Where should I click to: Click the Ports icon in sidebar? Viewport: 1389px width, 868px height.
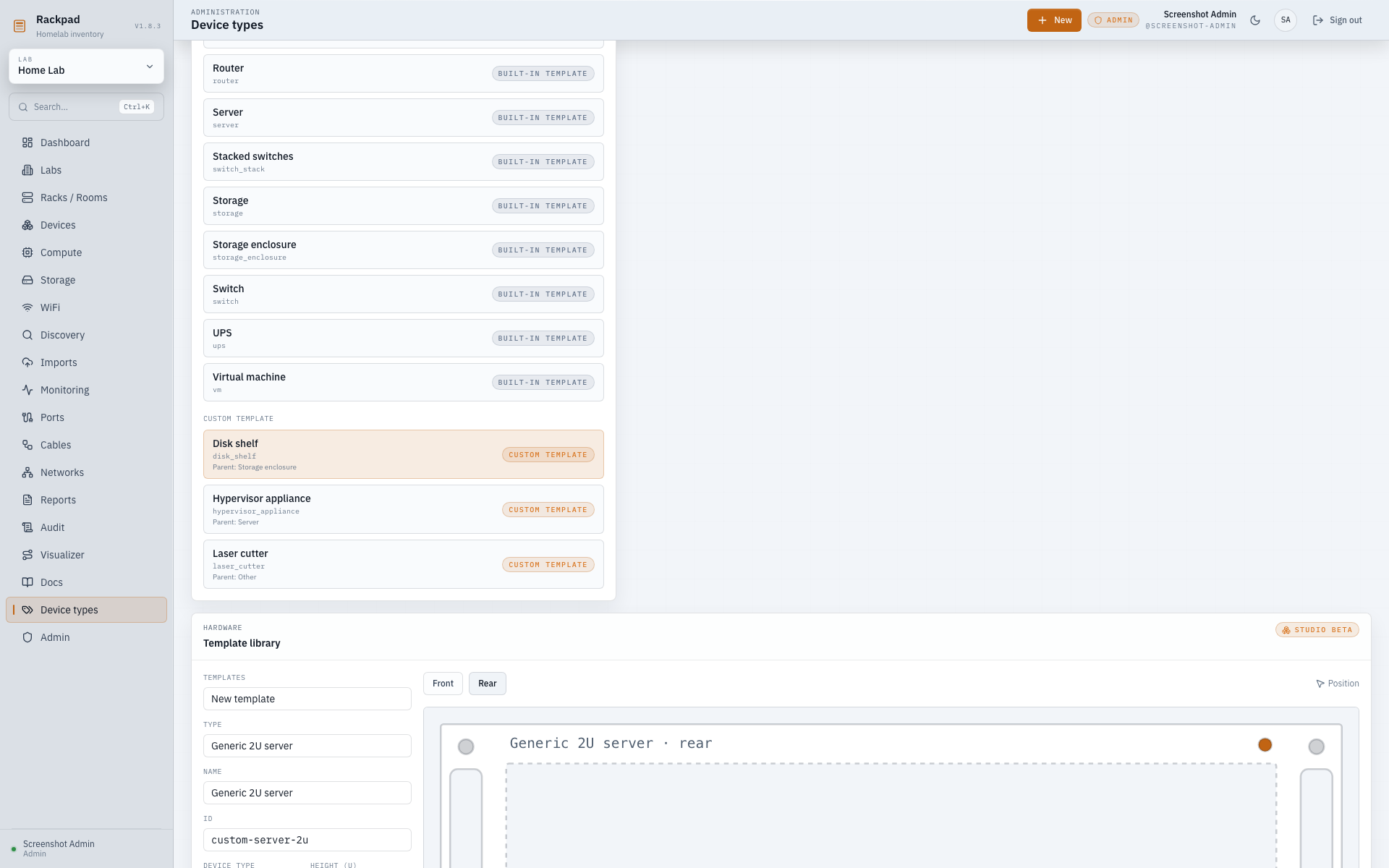27,417
